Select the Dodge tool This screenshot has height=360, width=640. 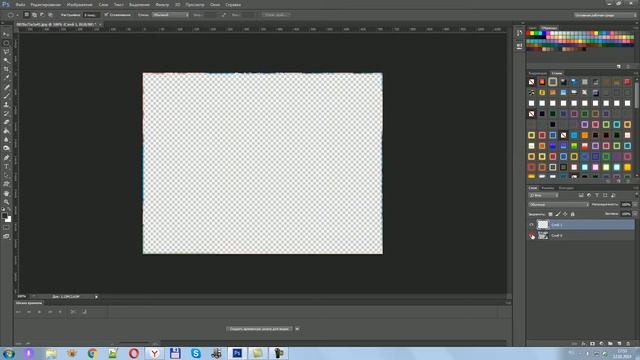[x=6, y=148]
